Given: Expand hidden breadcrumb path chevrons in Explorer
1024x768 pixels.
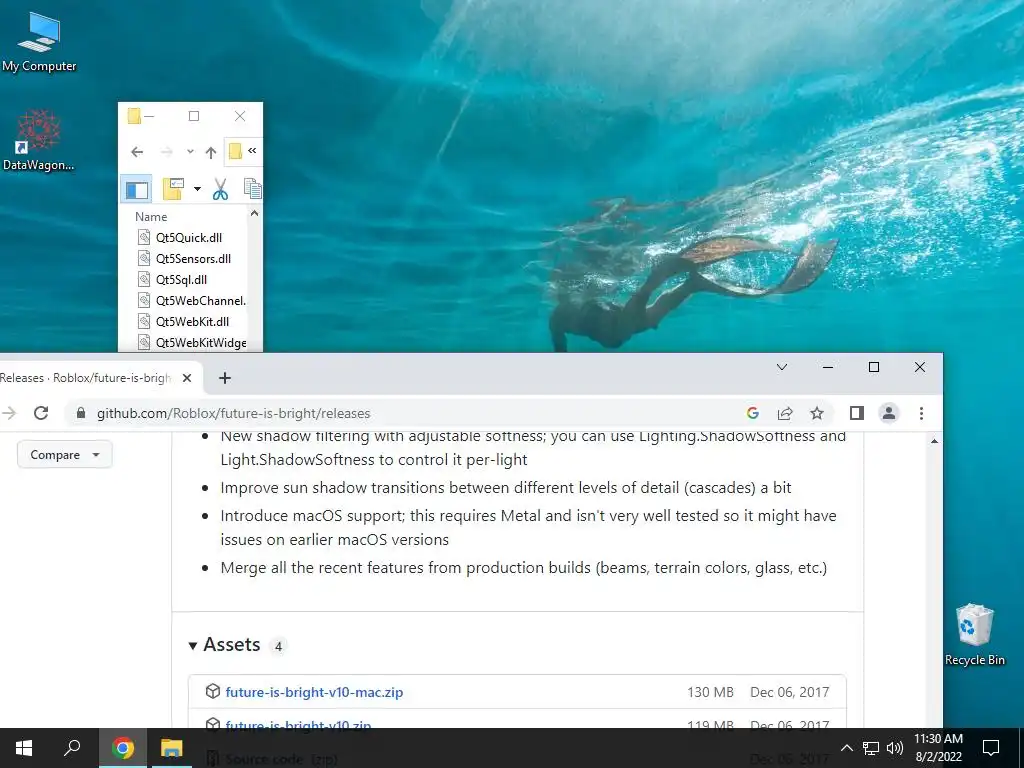Looking at the screenshot, I should [x=252, y=150].
